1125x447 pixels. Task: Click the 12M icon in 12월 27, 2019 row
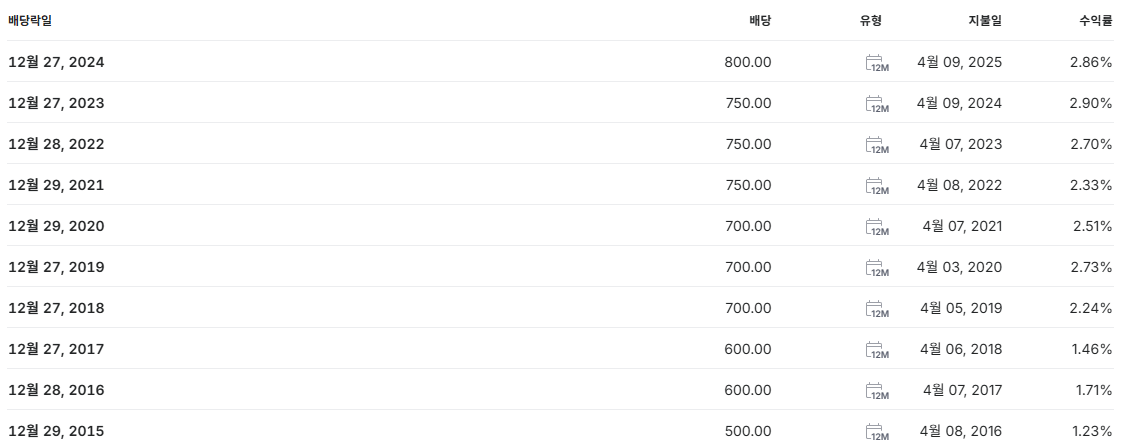point(877,268)
